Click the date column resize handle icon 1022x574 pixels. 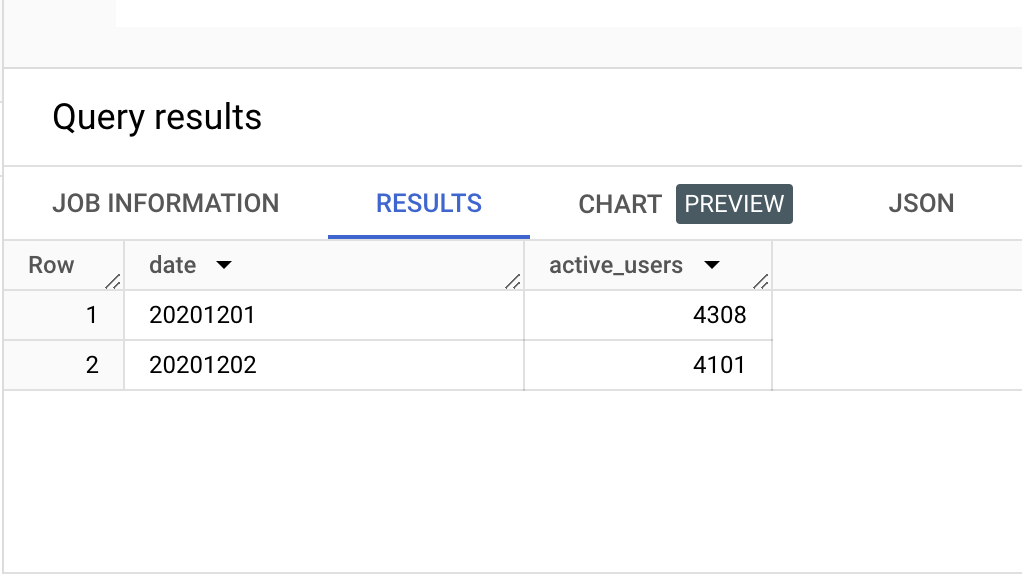tap(513, 281)
